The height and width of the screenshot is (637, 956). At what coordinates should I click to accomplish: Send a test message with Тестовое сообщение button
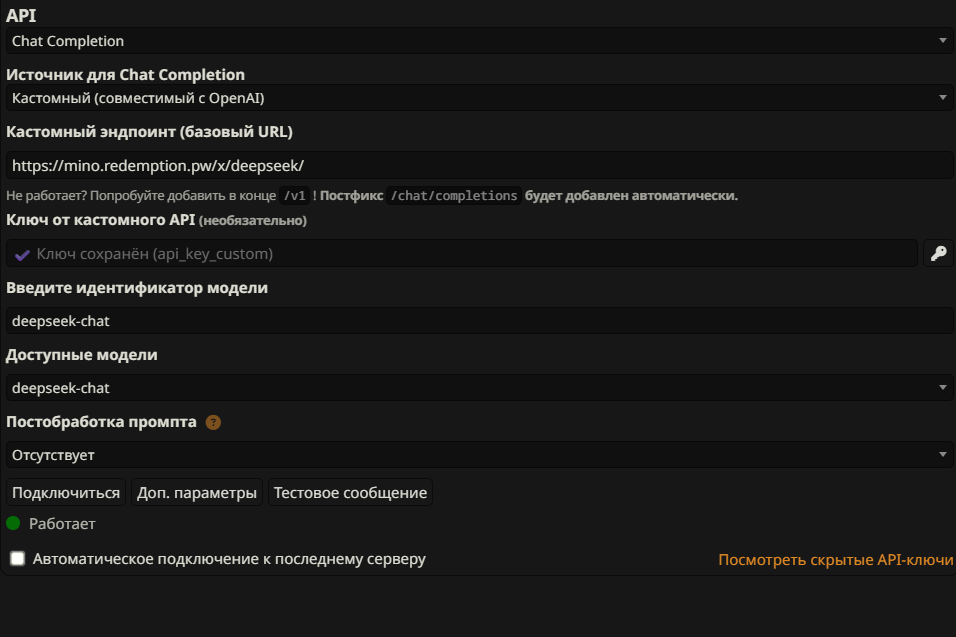351,493
